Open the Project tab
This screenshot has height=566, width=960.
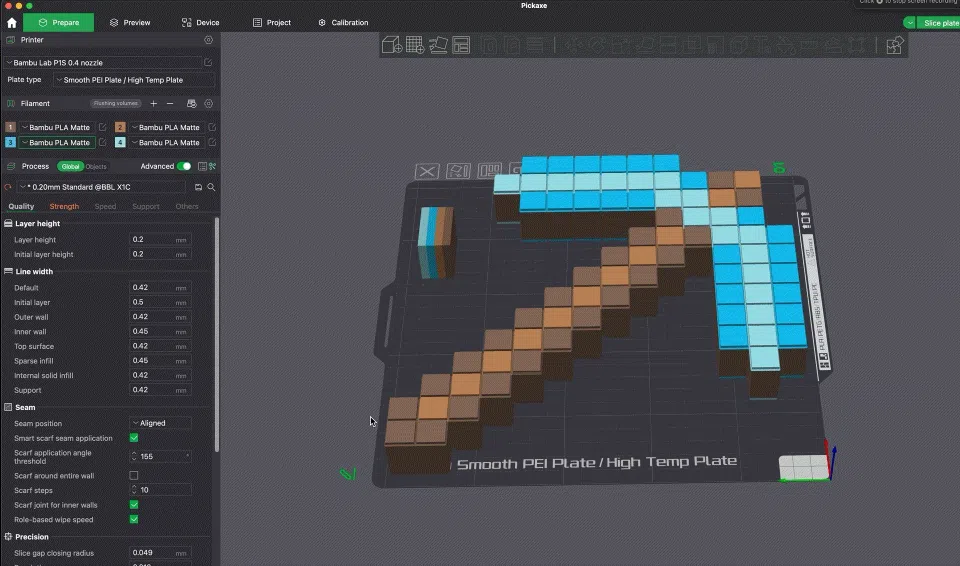272,23
